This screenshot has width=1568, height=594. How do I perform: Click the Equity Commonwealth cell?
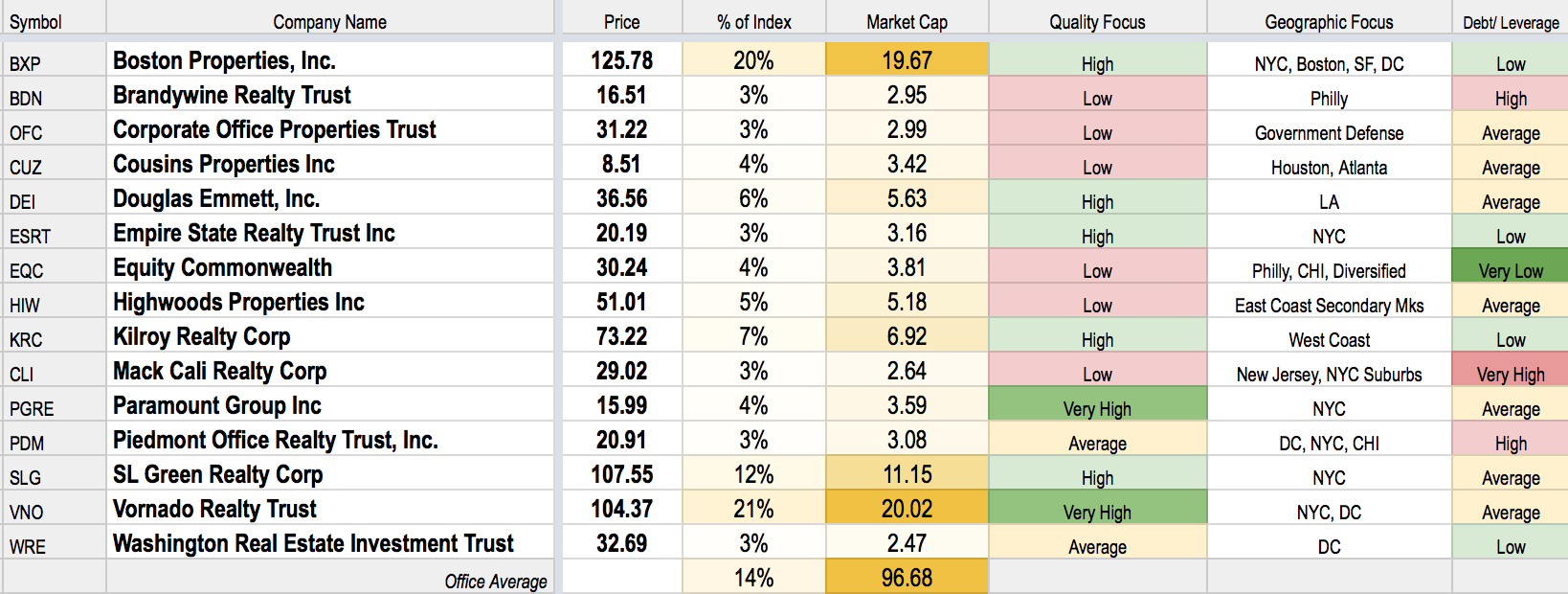point(330,266)
